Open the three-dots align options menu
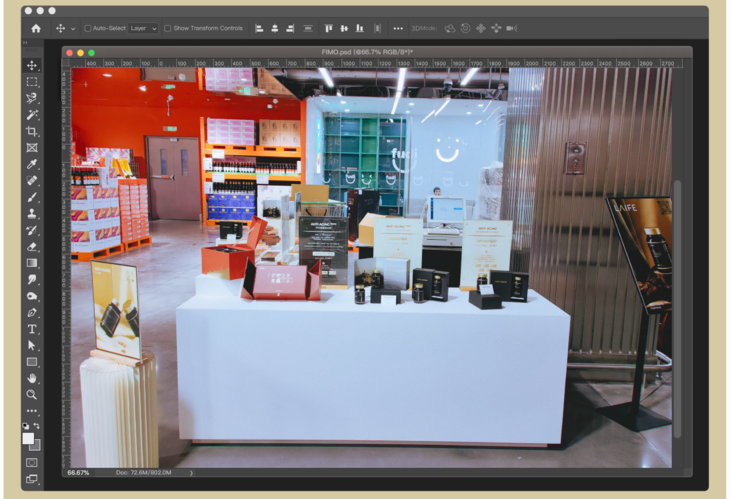The width and height of the screenshot is (730, 499). point(398,28)
